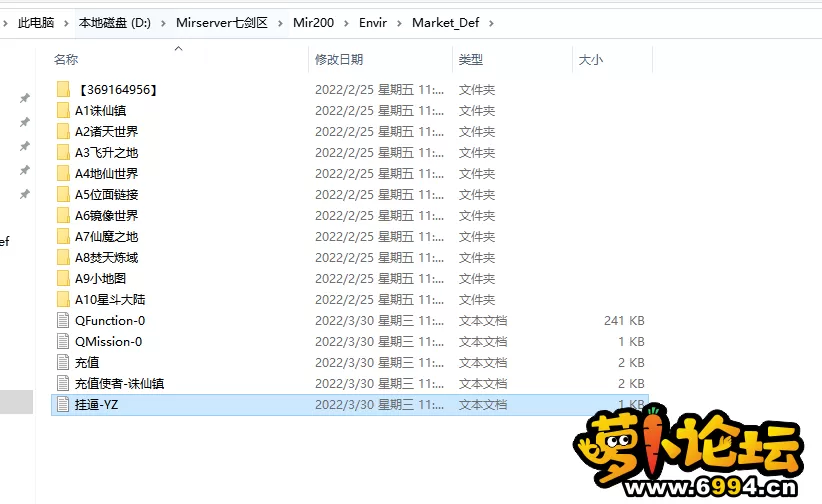Select the folder name A10星斗大陆
822x504 pixels.
coord(110,299)
